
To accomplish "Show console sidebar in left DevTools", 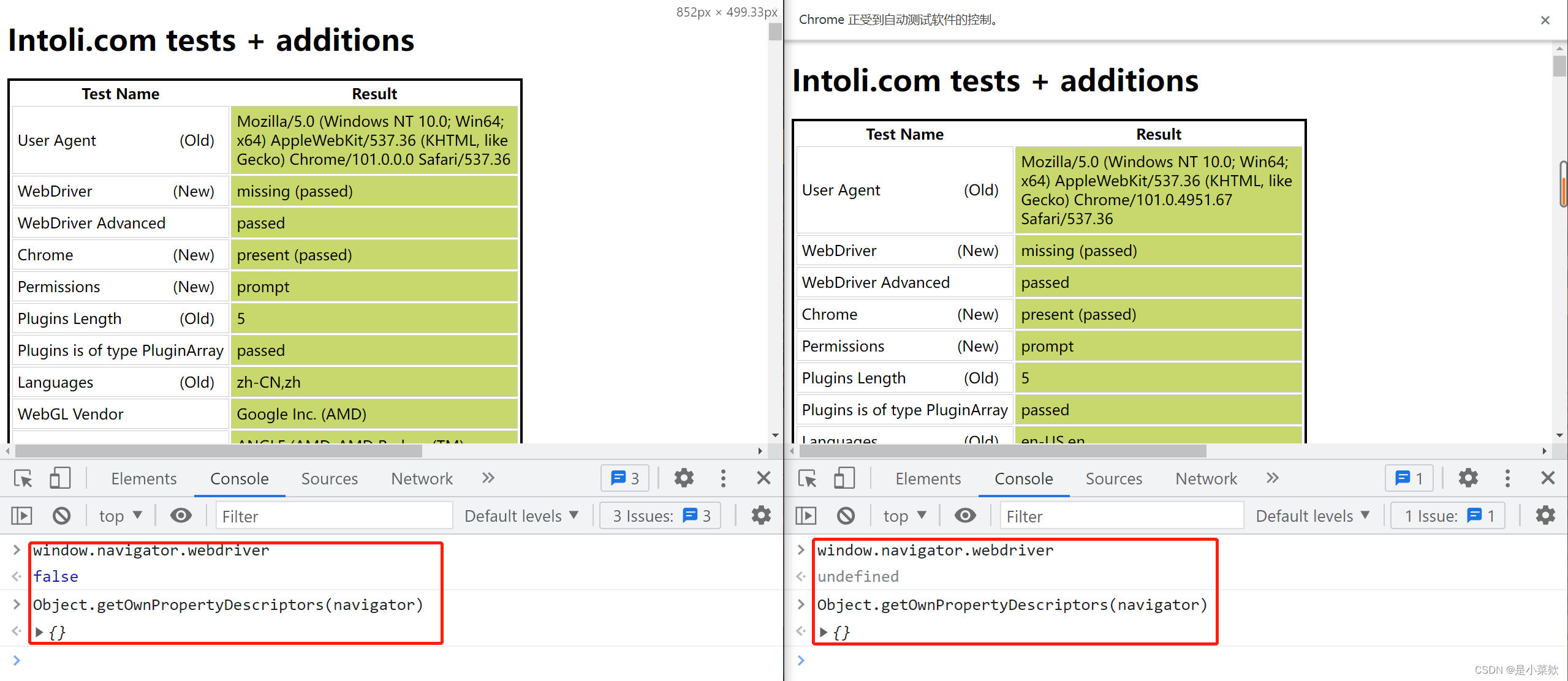I will pos(22,516).
